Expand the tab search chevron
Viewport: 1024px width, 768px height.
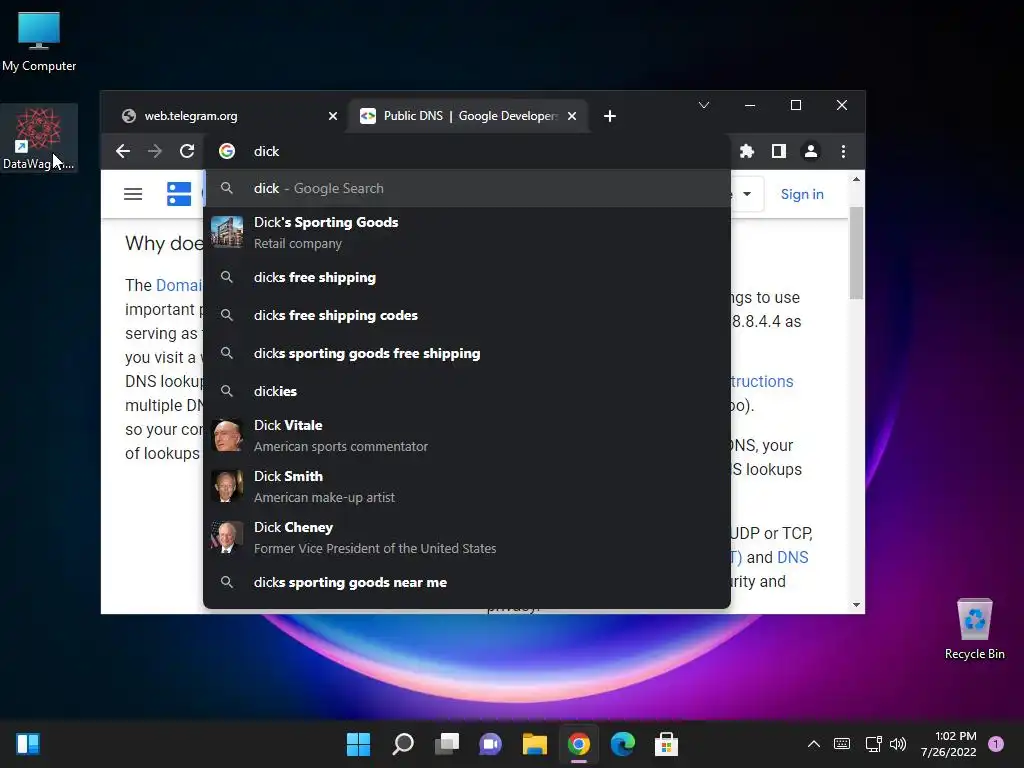coord(704,105)
